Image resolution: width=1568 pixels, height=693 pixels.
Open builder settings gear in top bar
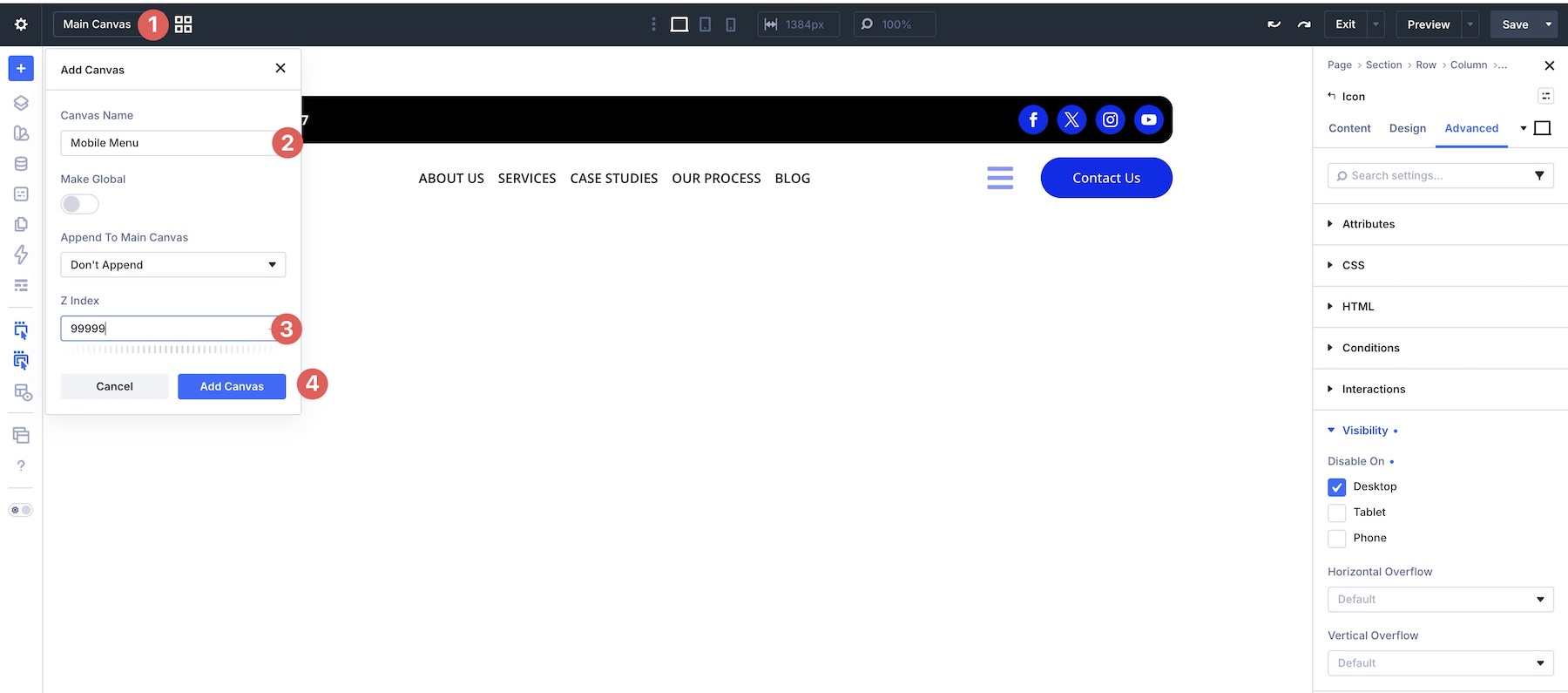coord(21,24)
